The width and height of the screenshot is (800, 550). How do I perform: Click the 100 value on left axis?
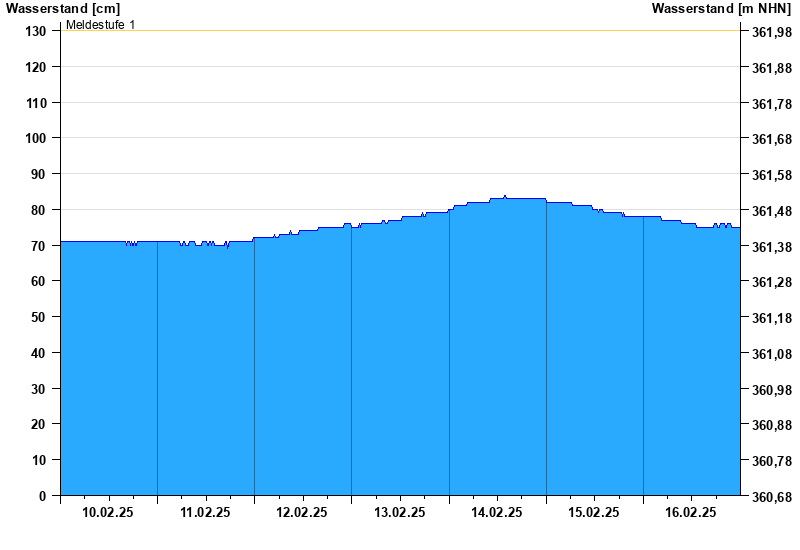36,138
